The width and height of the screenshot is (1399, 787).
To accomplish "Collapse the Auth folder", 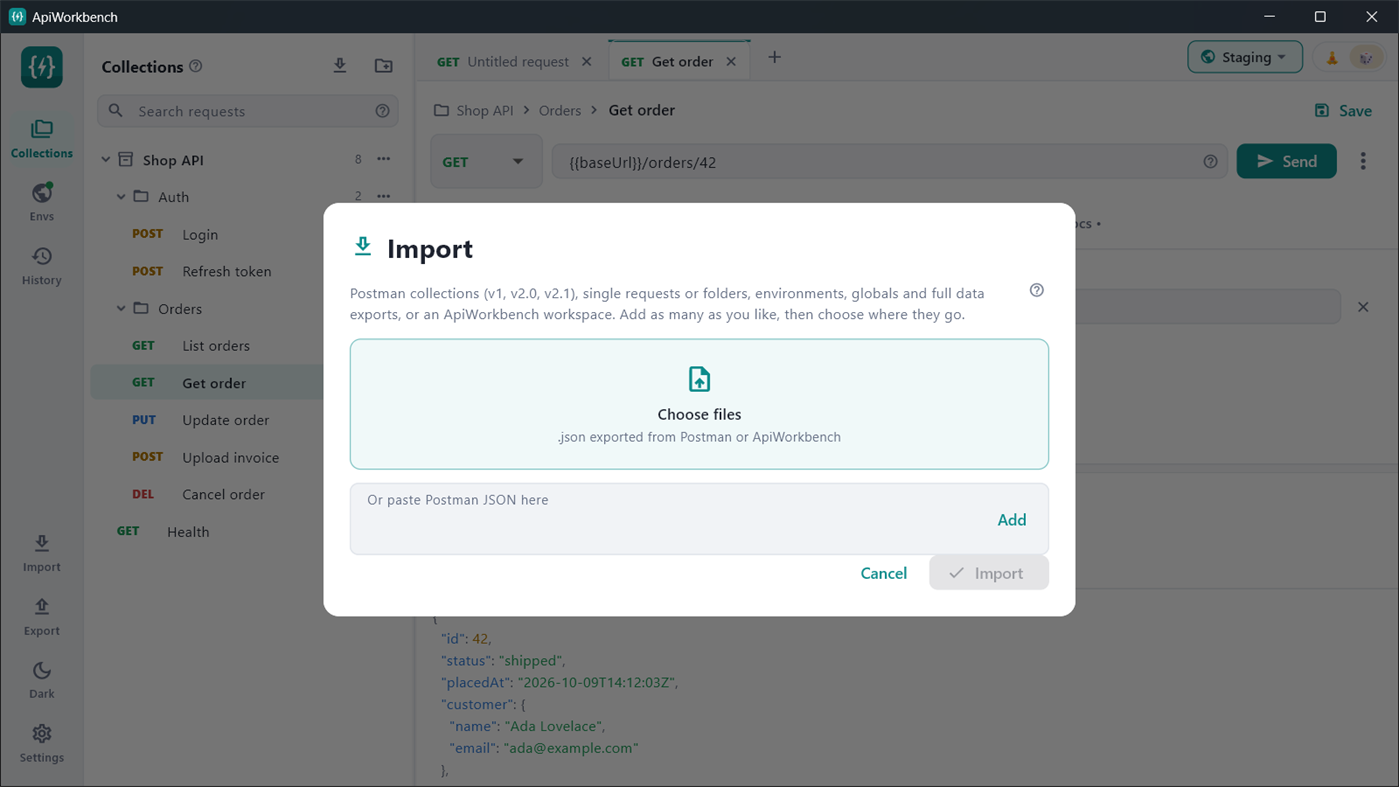I will click(x=121, y=197).
